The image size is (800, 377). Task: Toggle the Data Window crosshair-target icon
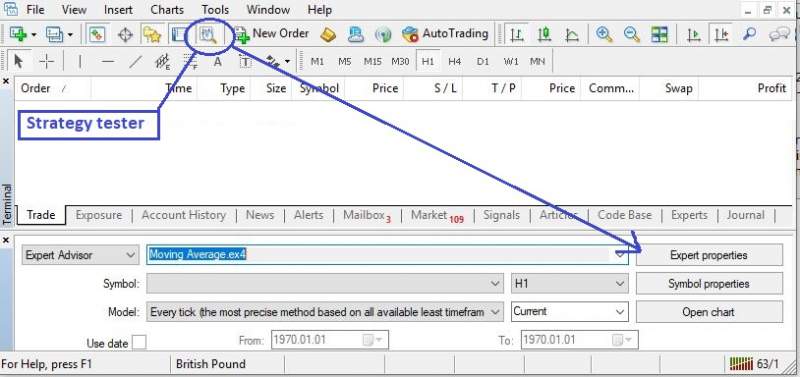pos(125,35)
